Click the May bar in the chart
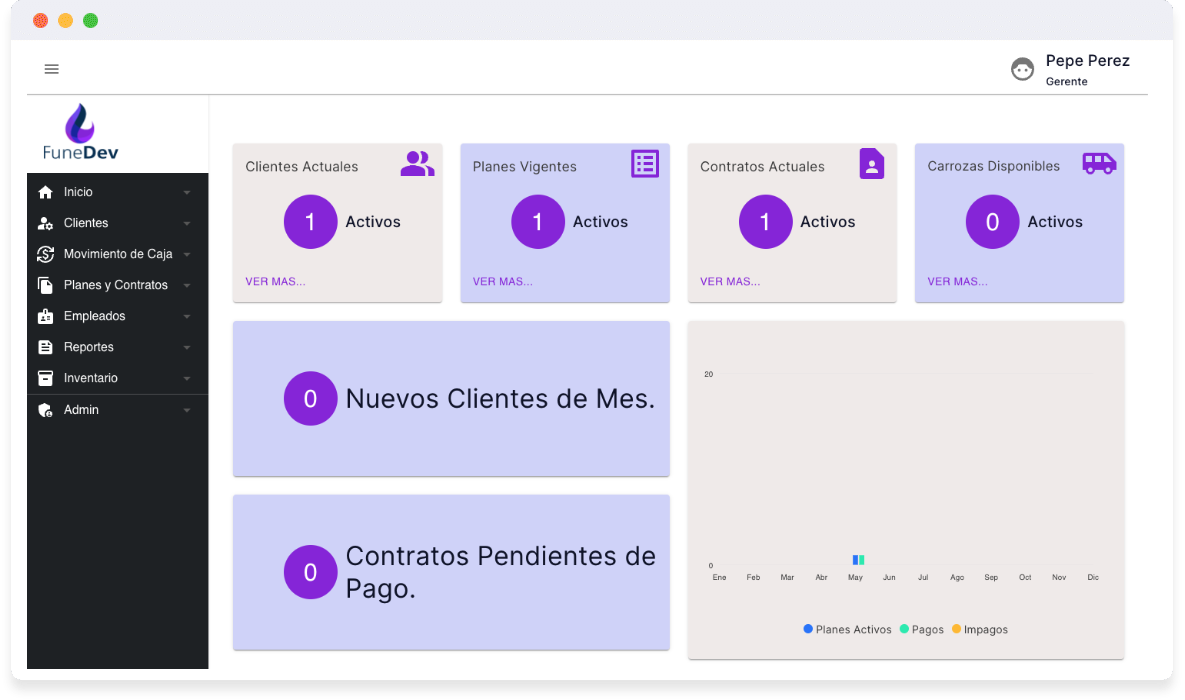 [858, 560]
